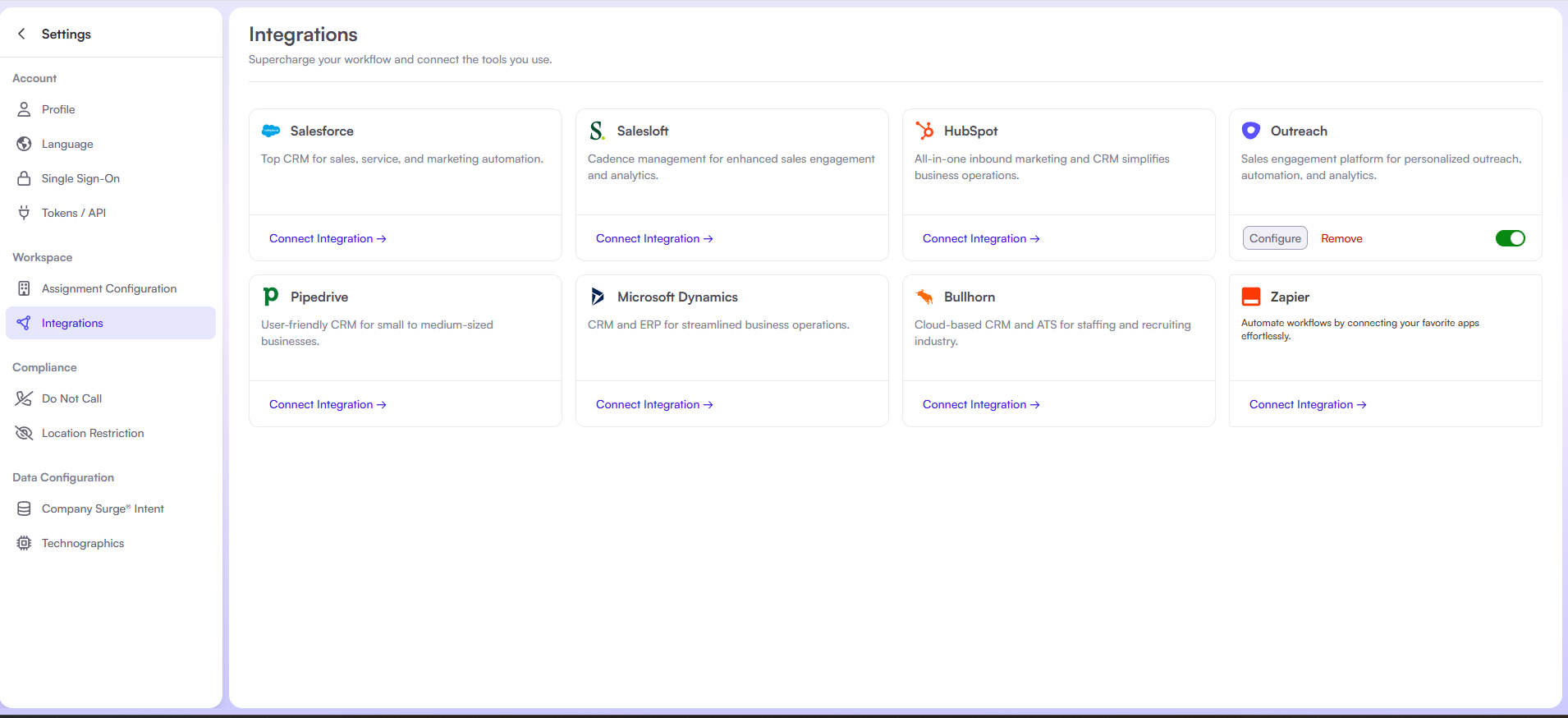The width and height of the screenshot is (1568, 718).
Task: Open Assignment Configuration in Workspace
Action: (109, 288)
